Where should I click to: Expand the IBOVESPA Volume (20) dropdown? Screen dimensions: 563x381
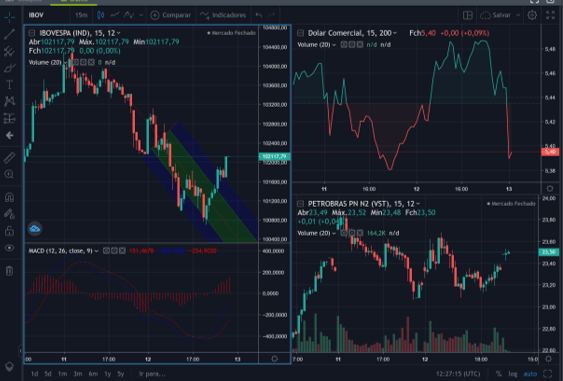click(x=65, y=62)
